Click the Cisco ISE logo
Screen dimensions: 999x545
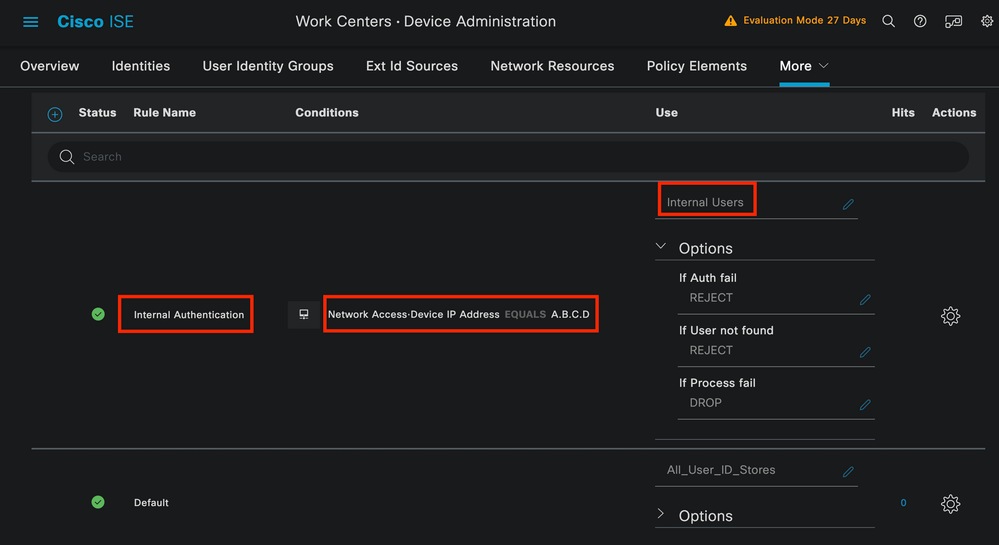95,22
